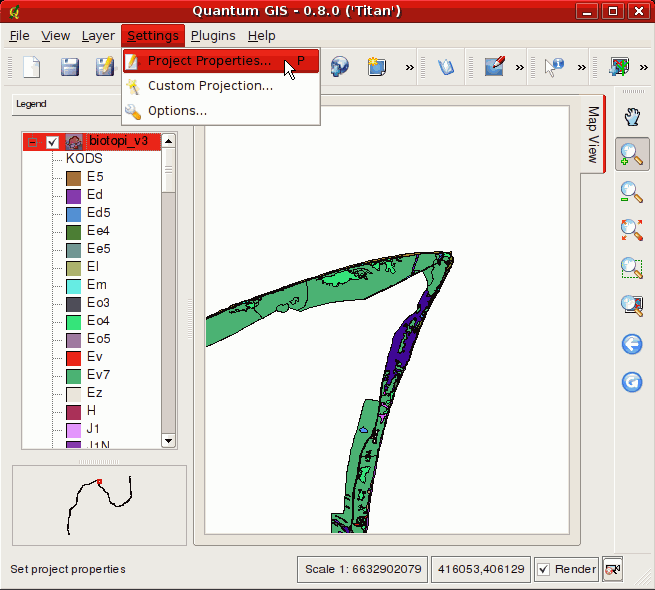Click the Quantum GIS title bar logo
This screenshot has height=590, width=655.
point(14,11)
